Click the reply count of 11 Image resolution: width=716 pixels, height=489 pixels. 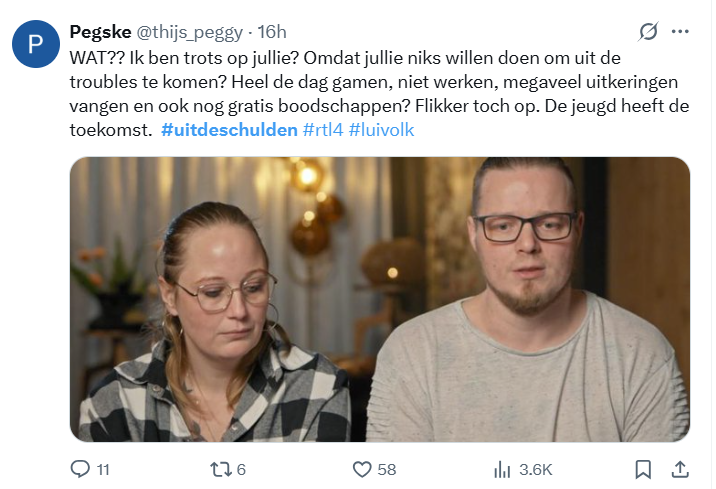(103, 469)
